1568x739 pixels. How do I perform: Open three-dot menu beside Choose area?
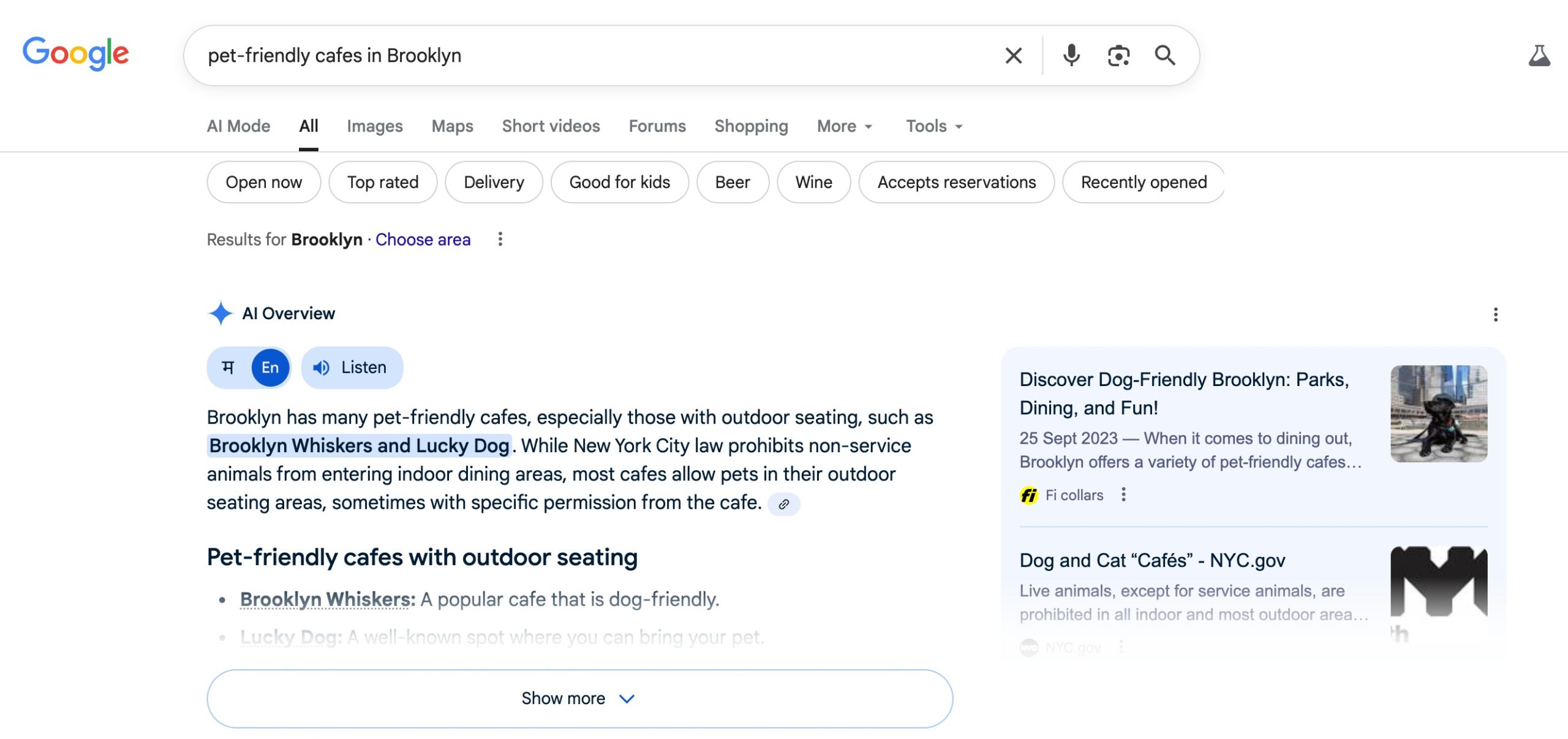coord(500,239)
